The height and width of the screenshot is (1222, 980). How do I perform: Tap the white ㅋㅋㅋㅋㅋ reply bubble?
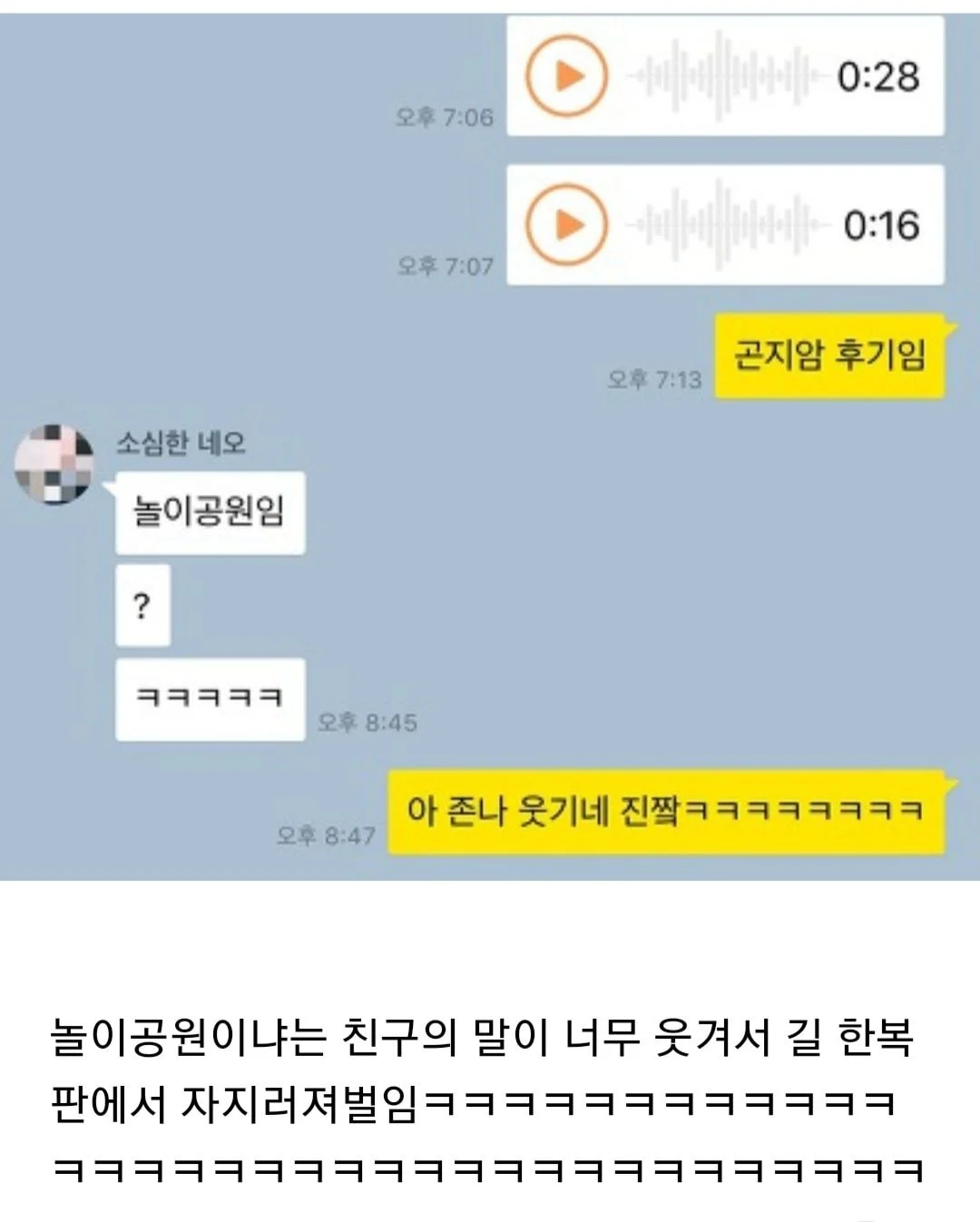(210, 699)
